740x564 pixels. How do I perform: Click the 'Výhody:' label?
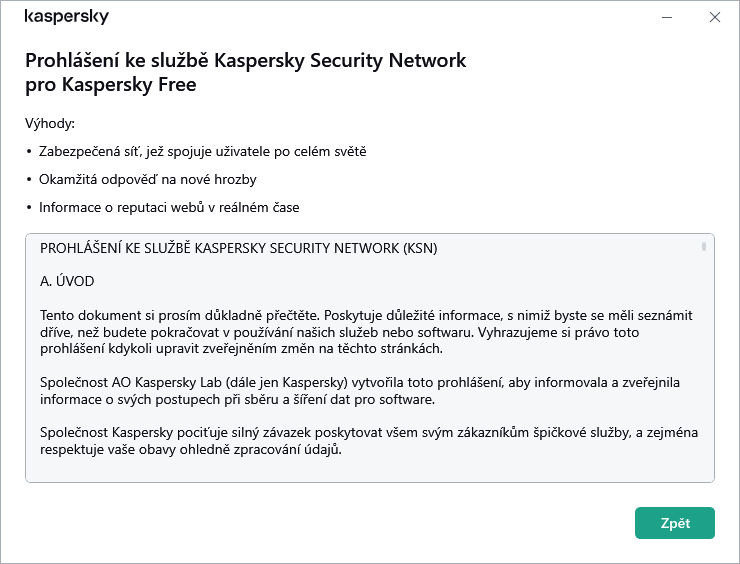[50, 124]
